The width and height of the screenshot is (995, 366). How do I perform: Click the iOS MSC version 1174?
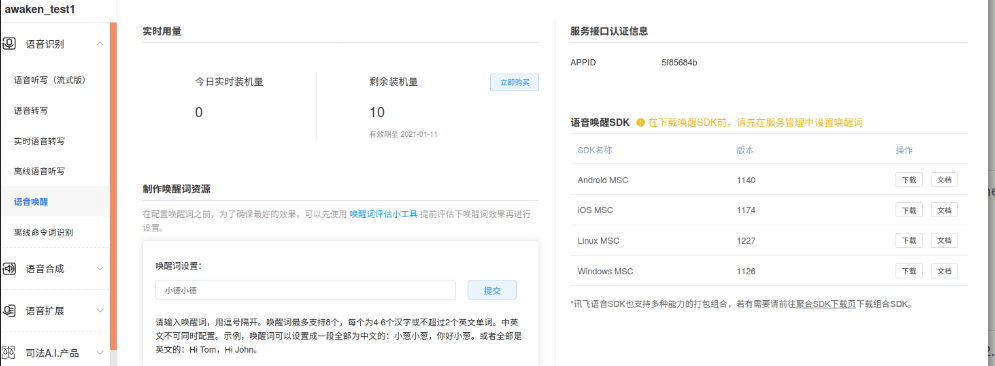click(746, 210)
